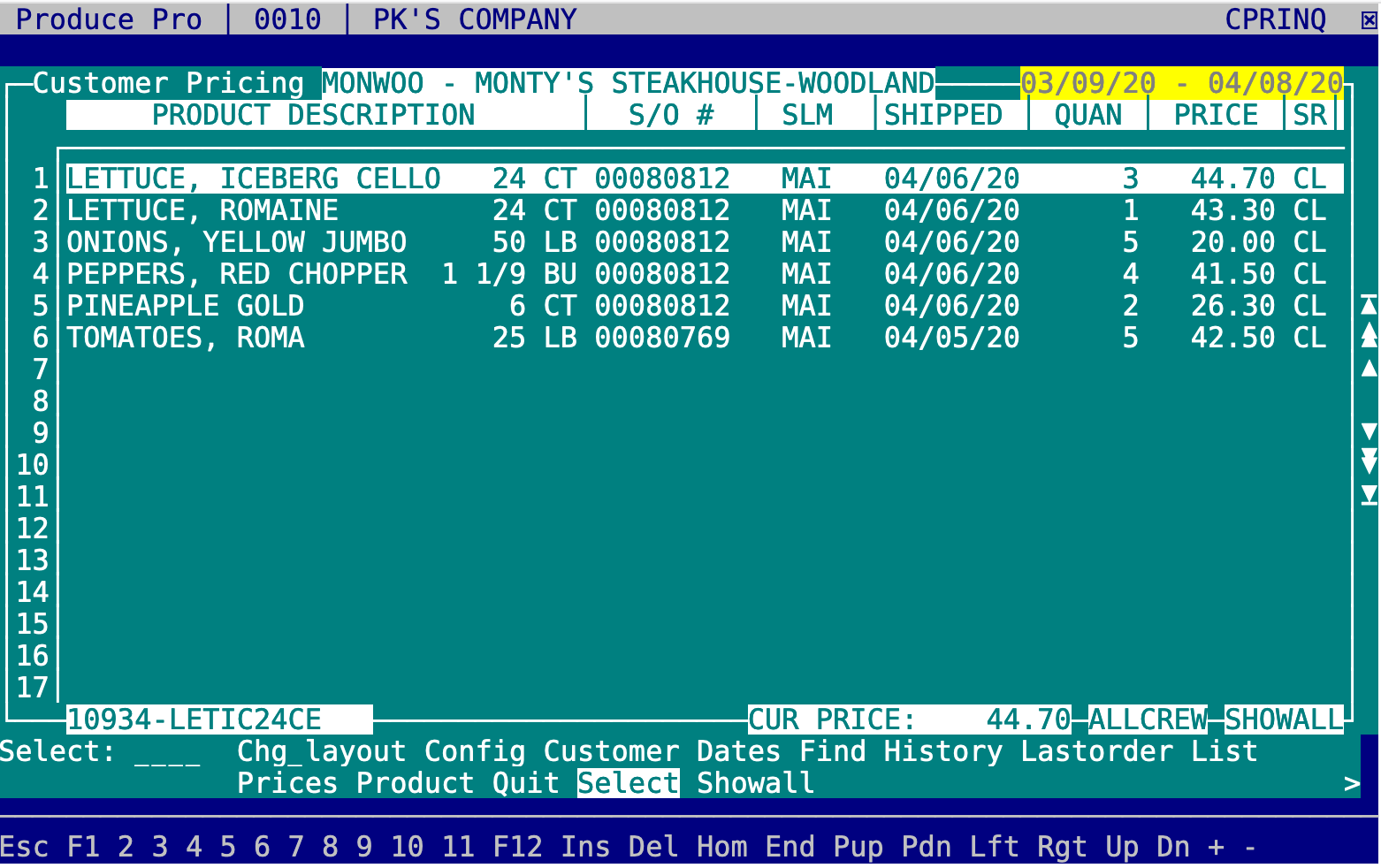Show more commands with the > indicator
Viewport: 1381px width, 868px height.
click(1351, 783)
